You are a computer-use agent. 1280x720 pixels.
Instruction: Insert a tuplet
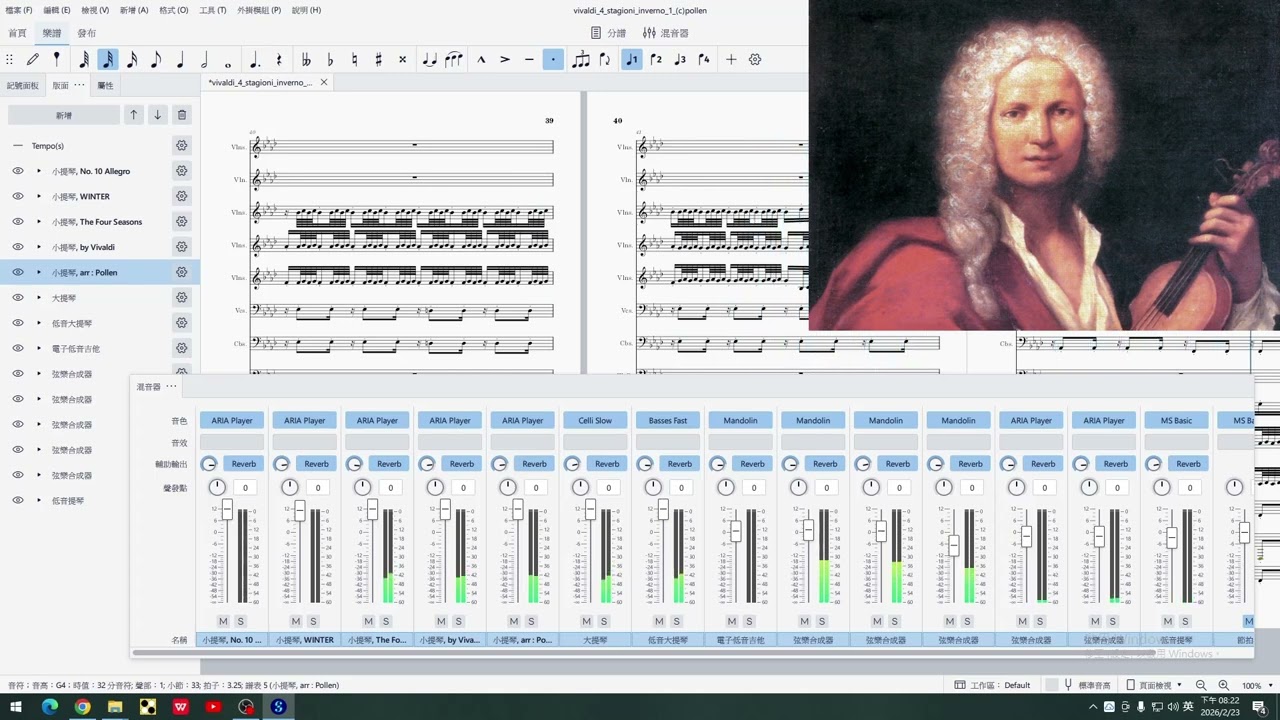[x=581, y=60]
